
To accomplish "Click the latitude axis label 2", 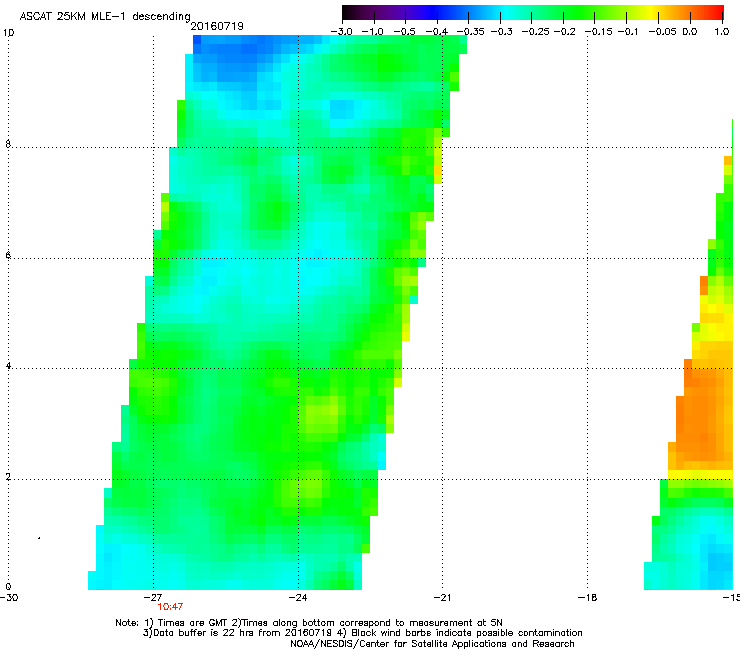I will [8, 477].
